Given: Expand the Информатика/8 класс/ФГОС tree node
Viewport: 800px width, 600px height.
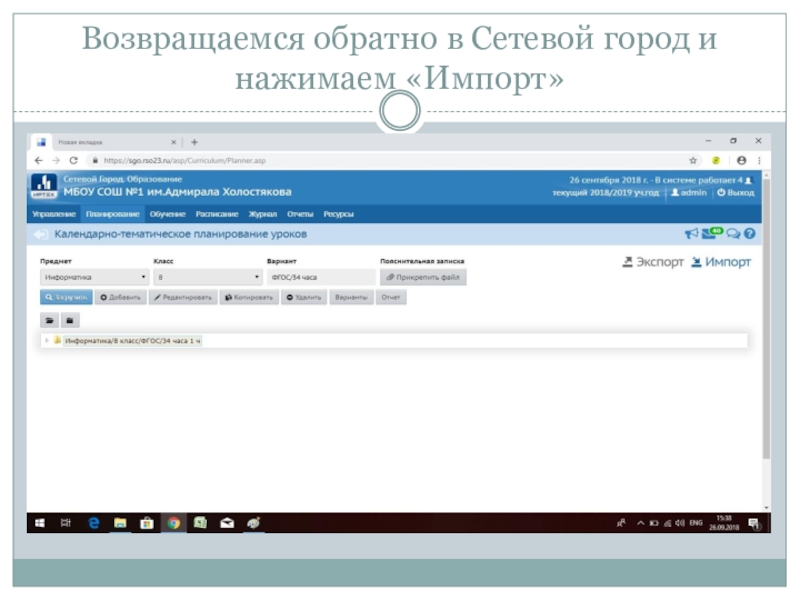Looking at the screenshot, I should tap(46, 341).
